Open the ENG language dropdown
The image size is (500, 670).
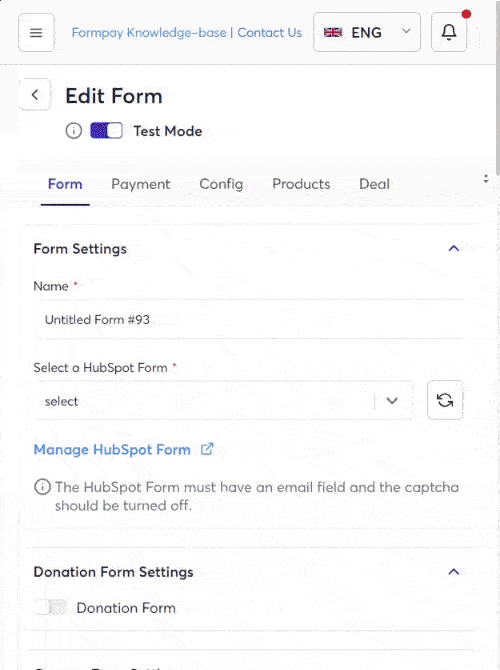click(x=367, y=32)
